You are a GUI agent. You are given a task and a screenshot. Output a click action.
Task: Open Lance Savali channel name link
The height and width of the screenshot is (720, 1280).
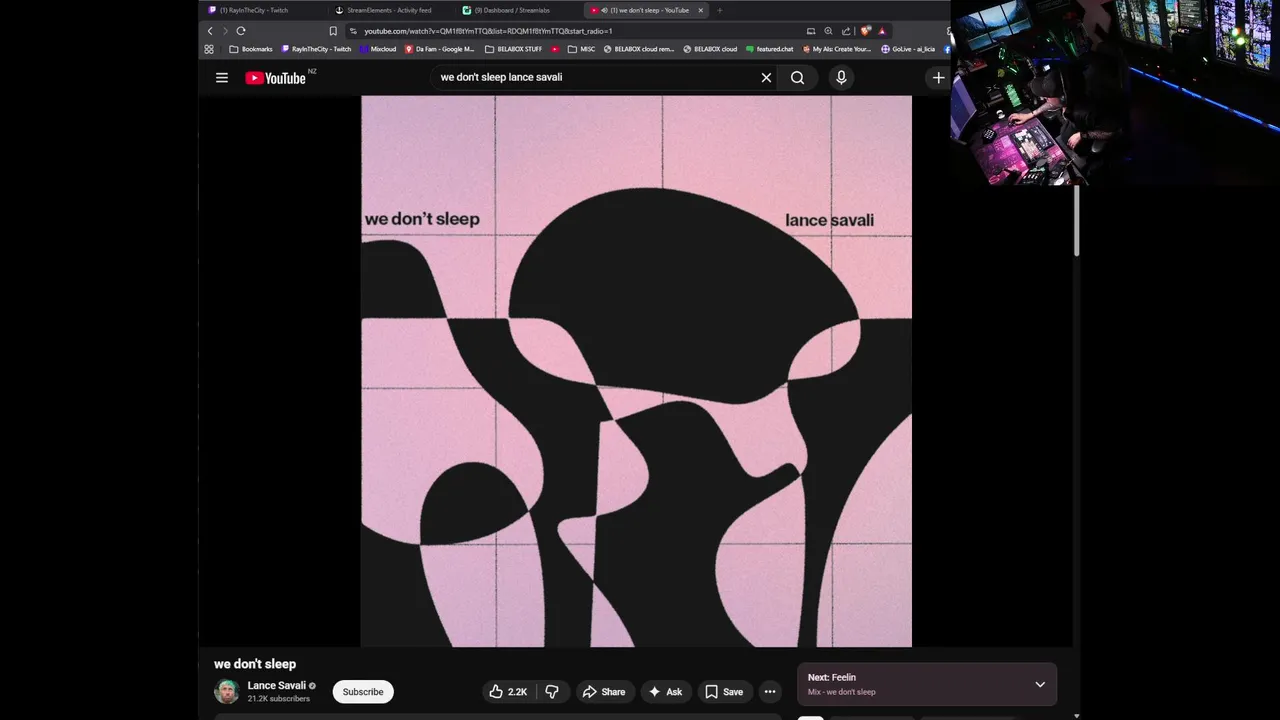pos(277,686)
